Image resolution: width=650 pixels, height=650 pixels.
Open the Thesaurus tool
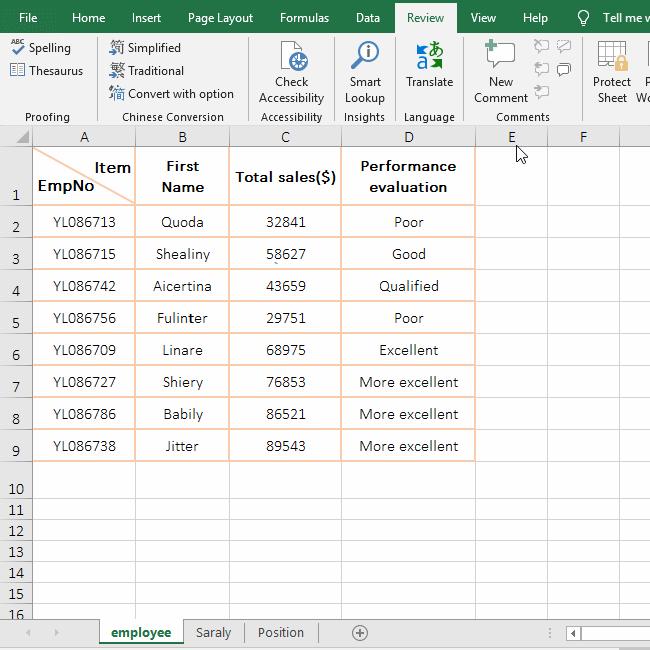coord(46,71)
